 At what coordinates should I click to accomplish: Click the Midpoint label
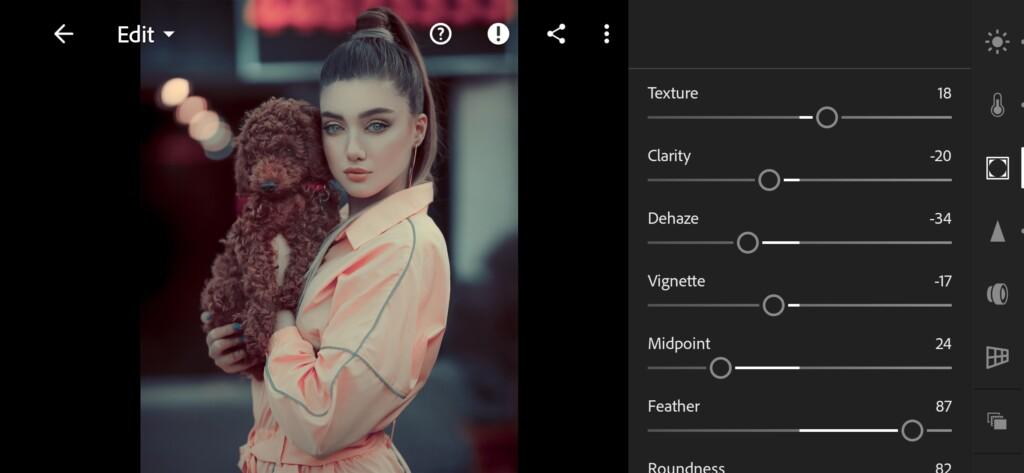(679, 344)
